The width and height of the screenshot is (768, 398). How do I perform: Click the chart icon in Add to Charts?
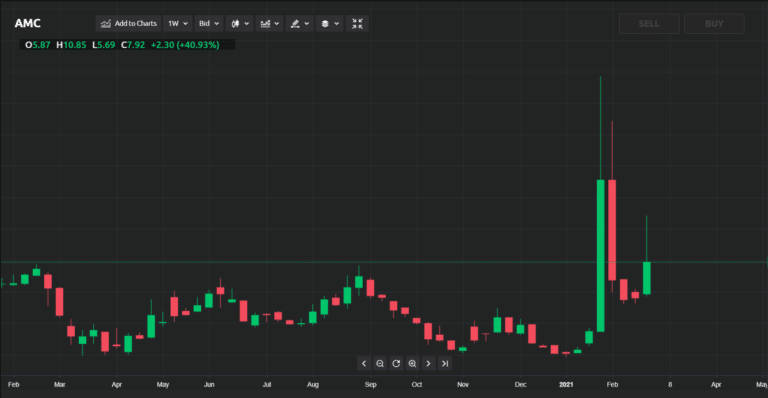106,23
